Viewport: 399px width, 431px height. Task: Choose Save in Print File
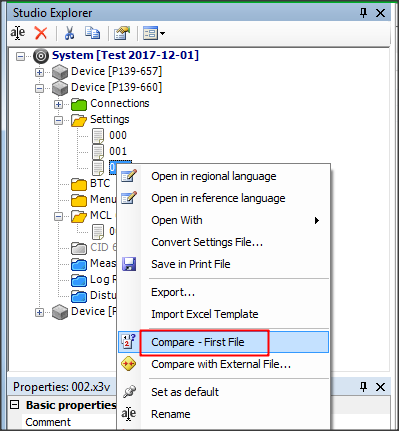coord(223,264)
